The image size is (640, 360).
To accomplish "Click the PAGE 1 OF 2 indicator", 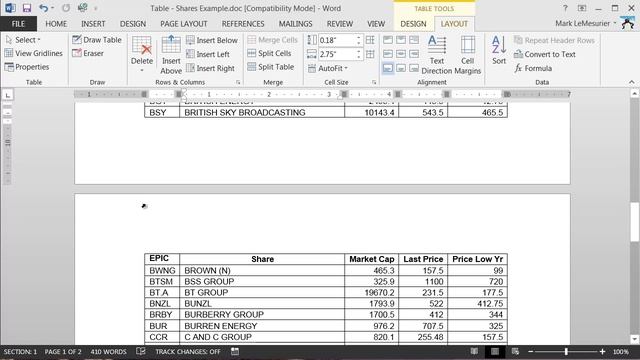I will (63, 351).
